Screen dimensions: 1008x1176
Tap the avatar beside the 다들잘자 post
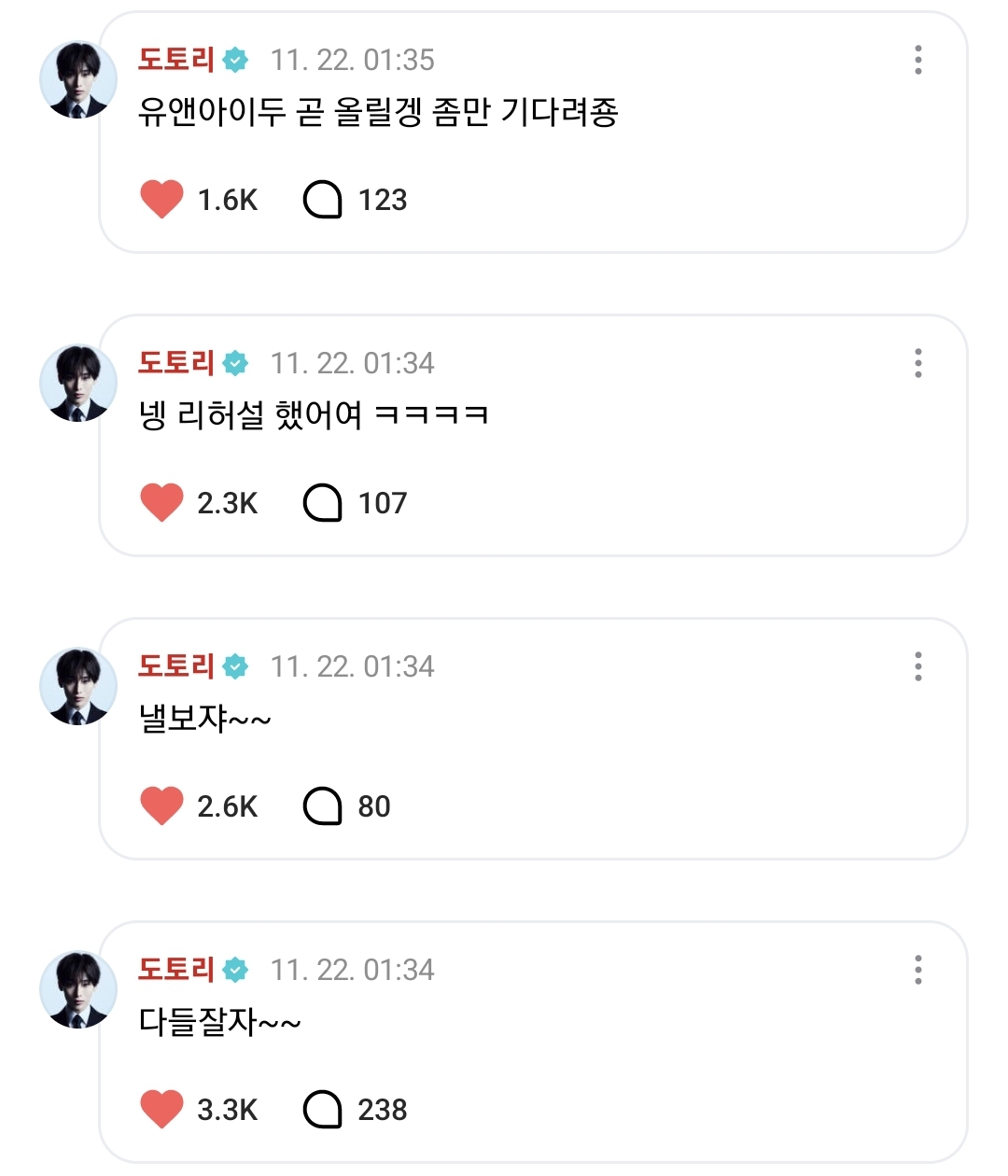click(78, 990)
